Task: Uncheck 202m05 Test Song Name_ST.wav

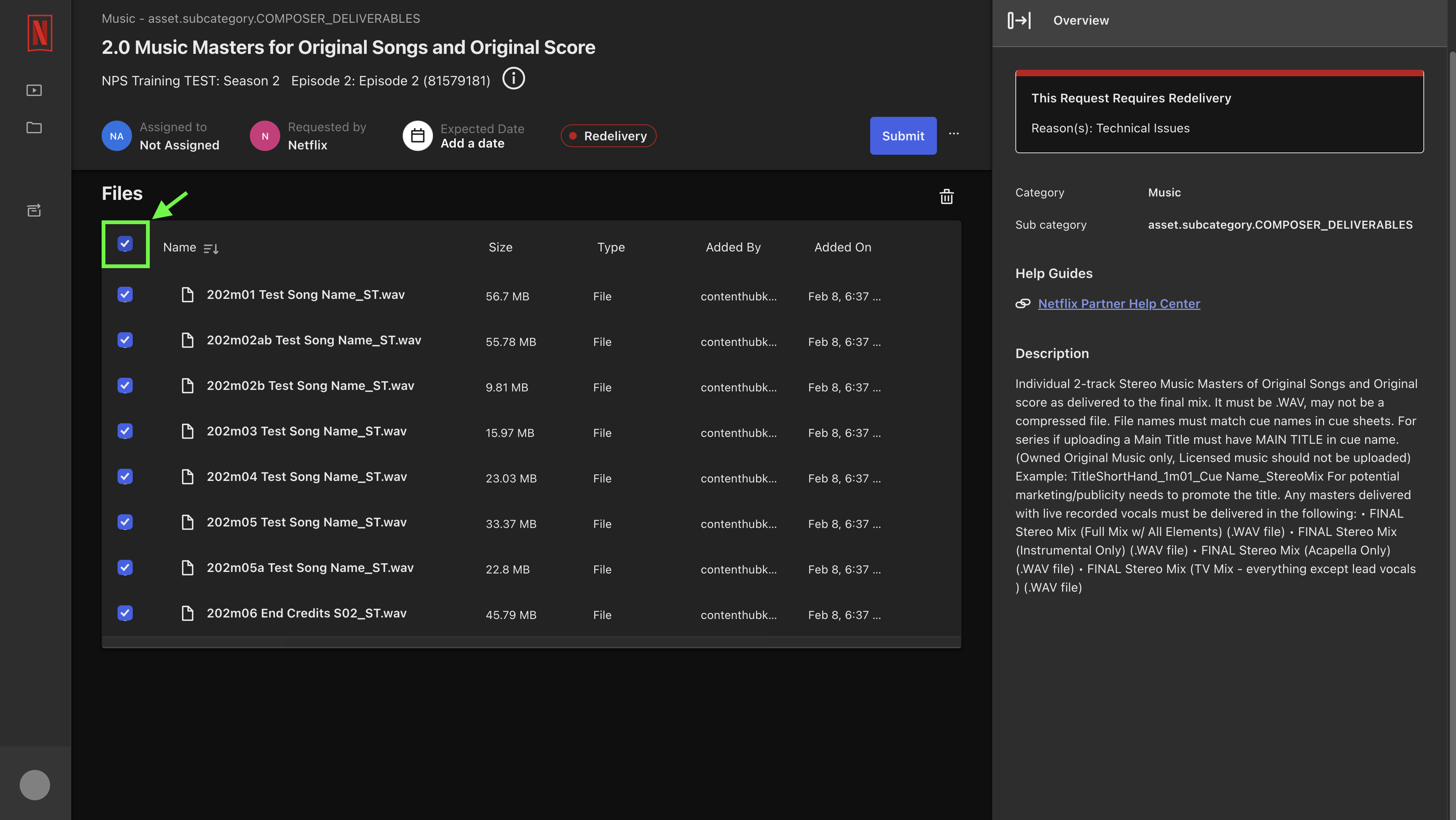Action: (125, 522)
